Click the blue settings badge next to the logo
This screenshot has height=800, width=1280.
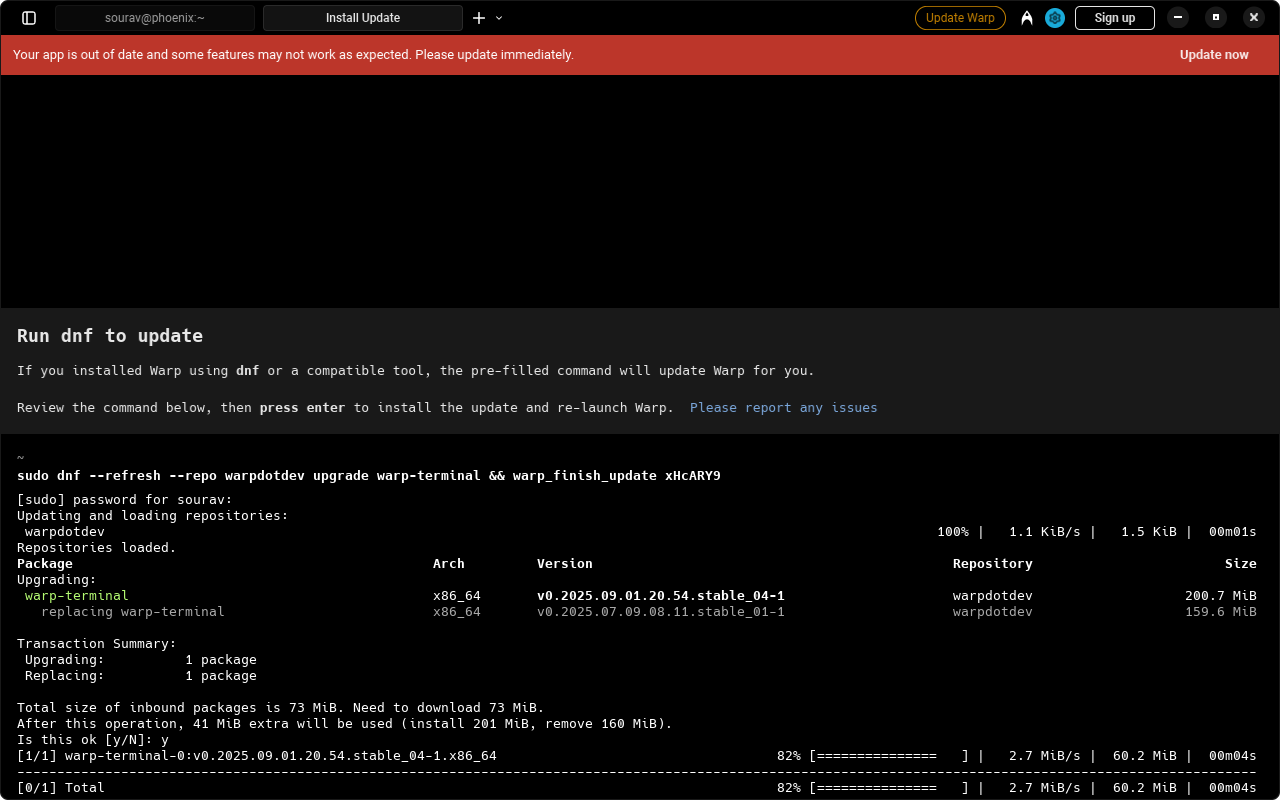(x=1054, y=17)
